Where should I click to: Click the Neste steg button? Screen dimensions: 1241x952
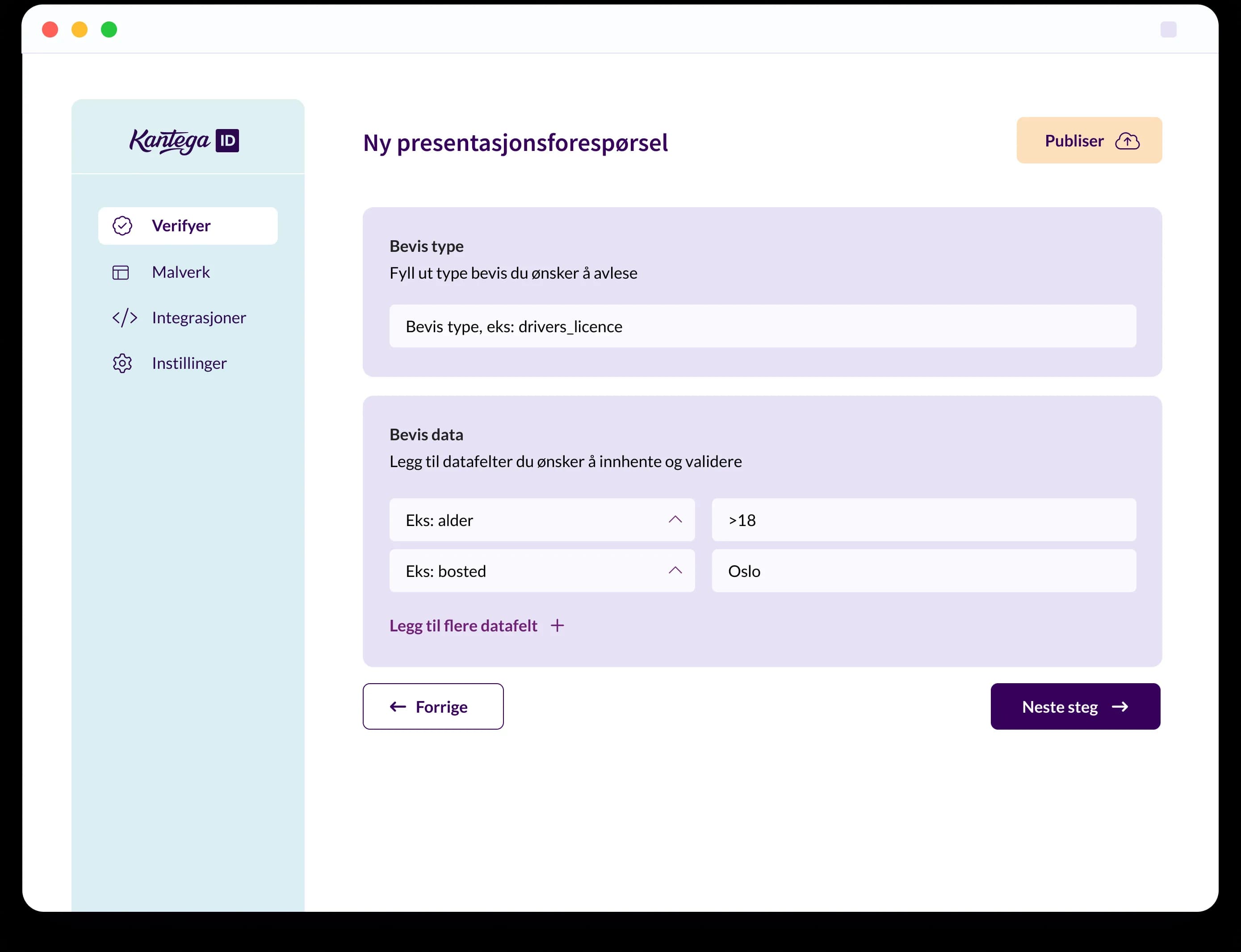coord(1075,707)
